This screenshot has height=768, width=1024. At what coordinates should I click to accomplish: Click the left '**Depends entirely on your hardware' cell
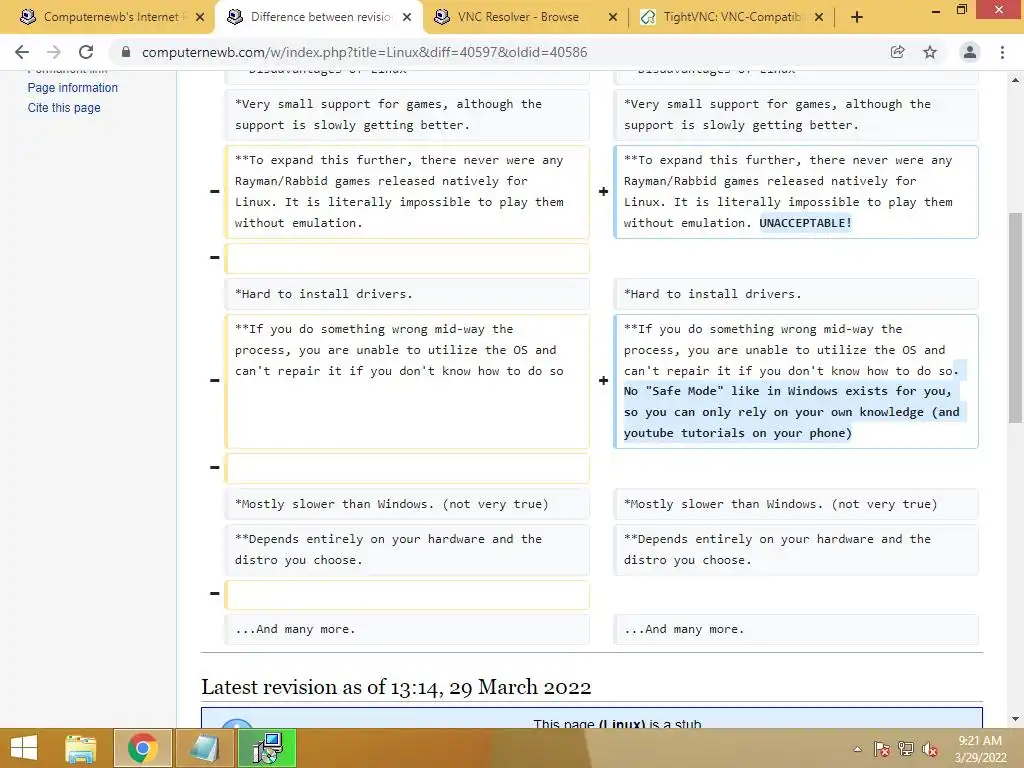pos(407,549)
